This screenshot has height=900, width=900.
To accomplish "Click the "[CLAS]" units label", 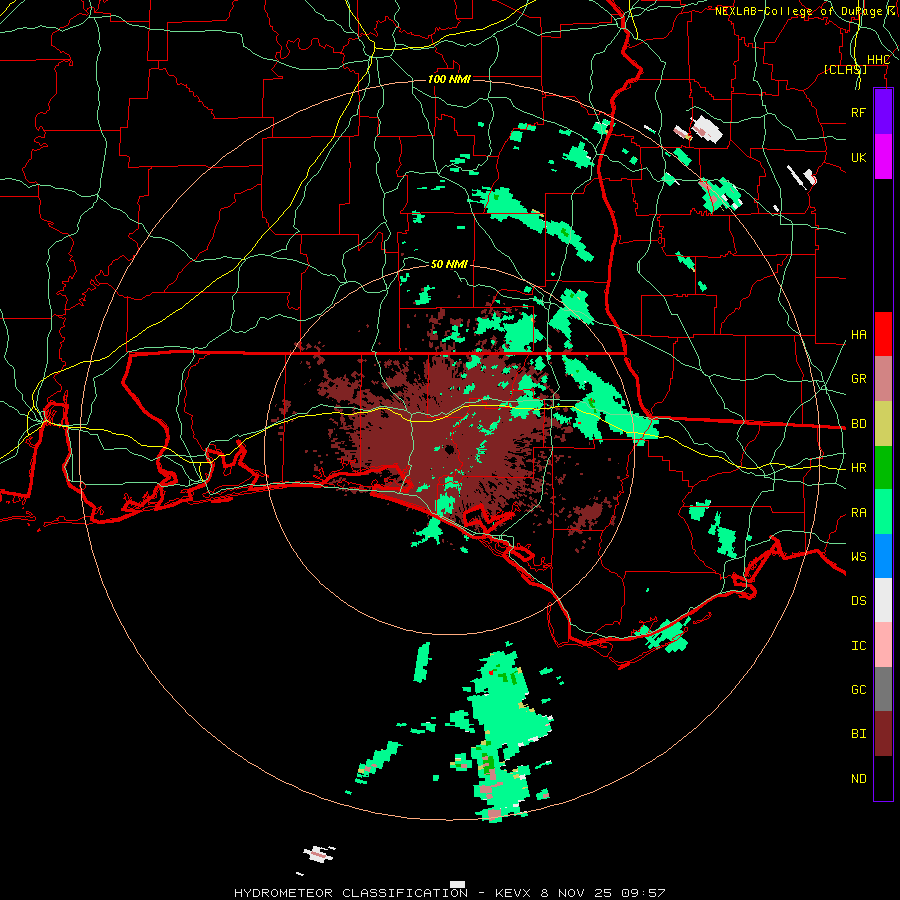I will [x=845, y=69].
